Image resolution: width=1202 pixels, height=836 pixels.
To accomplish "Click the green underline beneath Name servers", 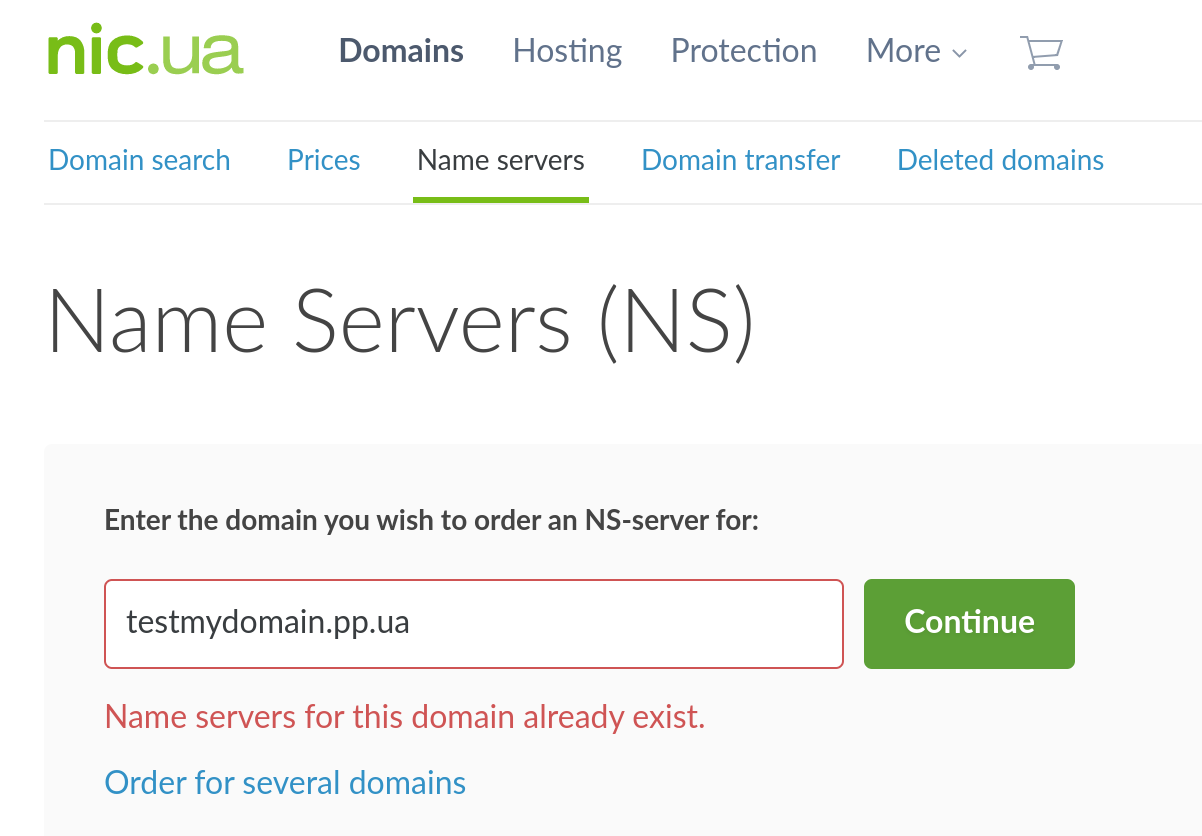I will pyautogui.click(x=500, y=199).
